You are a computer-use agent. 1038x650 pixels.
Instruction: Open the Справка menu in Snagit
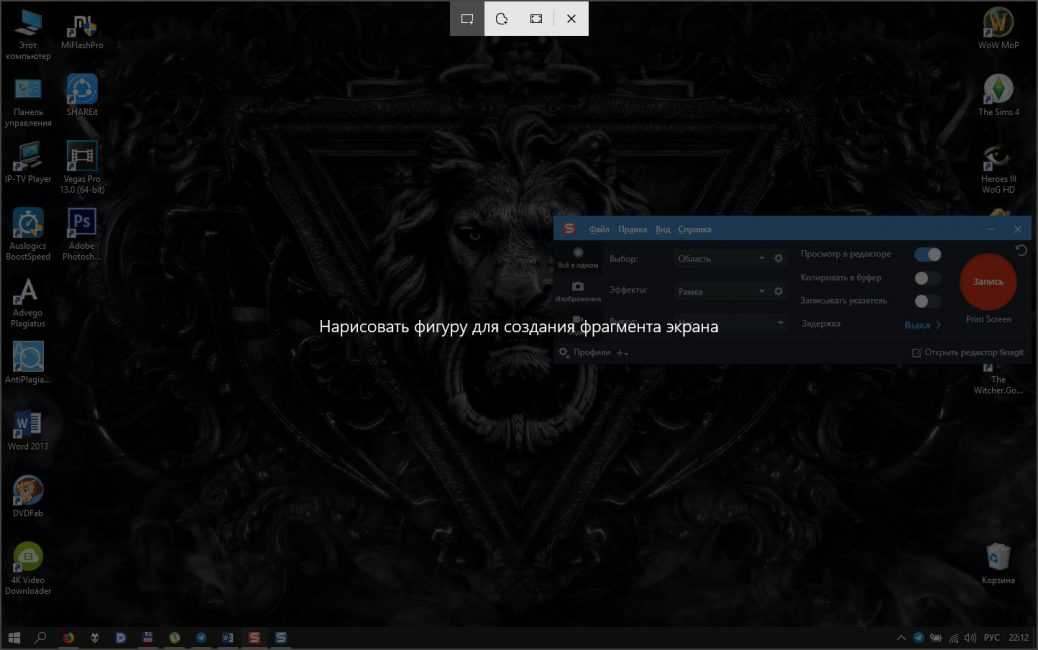(x=694, y=230)
